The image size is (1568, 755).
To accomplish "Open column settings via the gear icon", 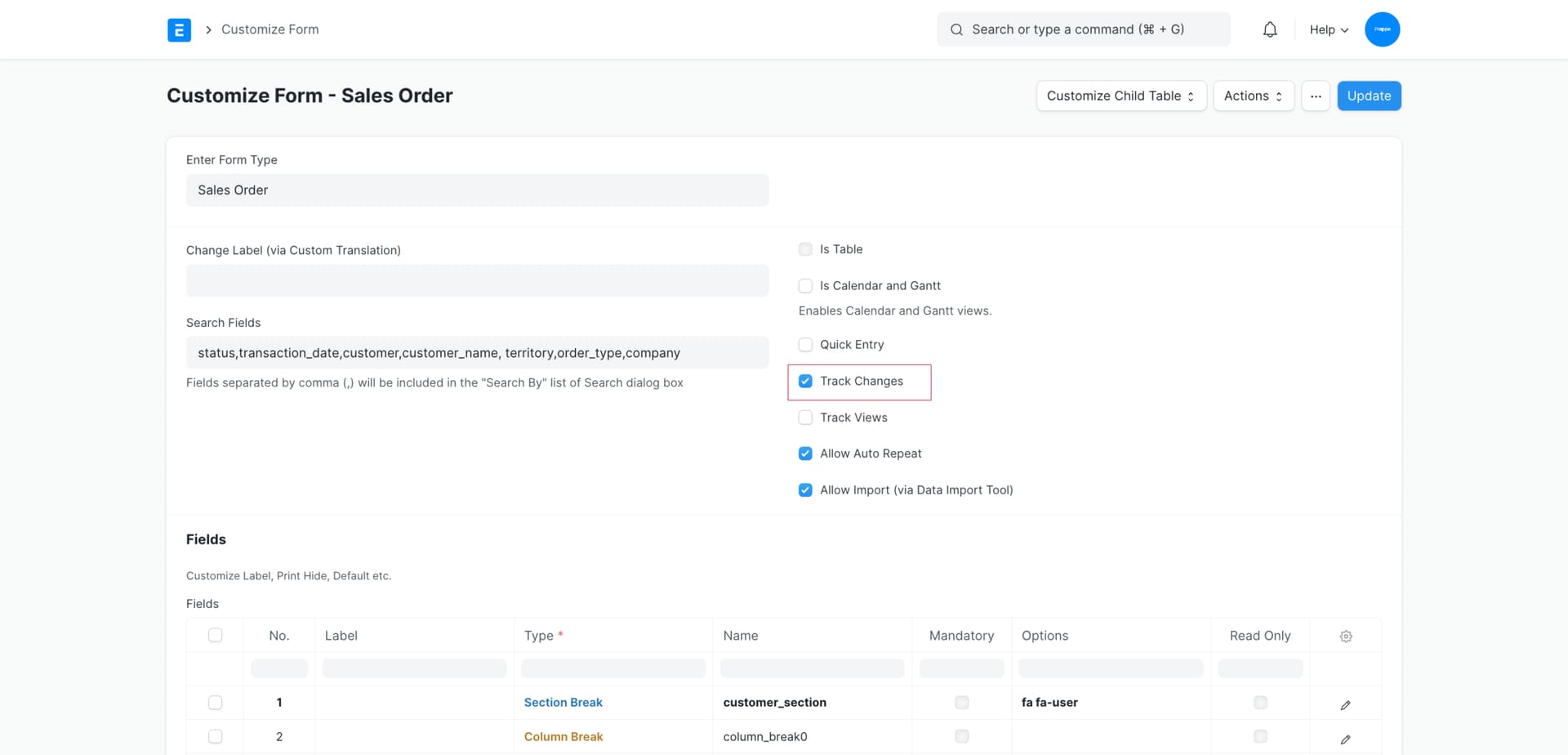I will (x=1346, y=636).
